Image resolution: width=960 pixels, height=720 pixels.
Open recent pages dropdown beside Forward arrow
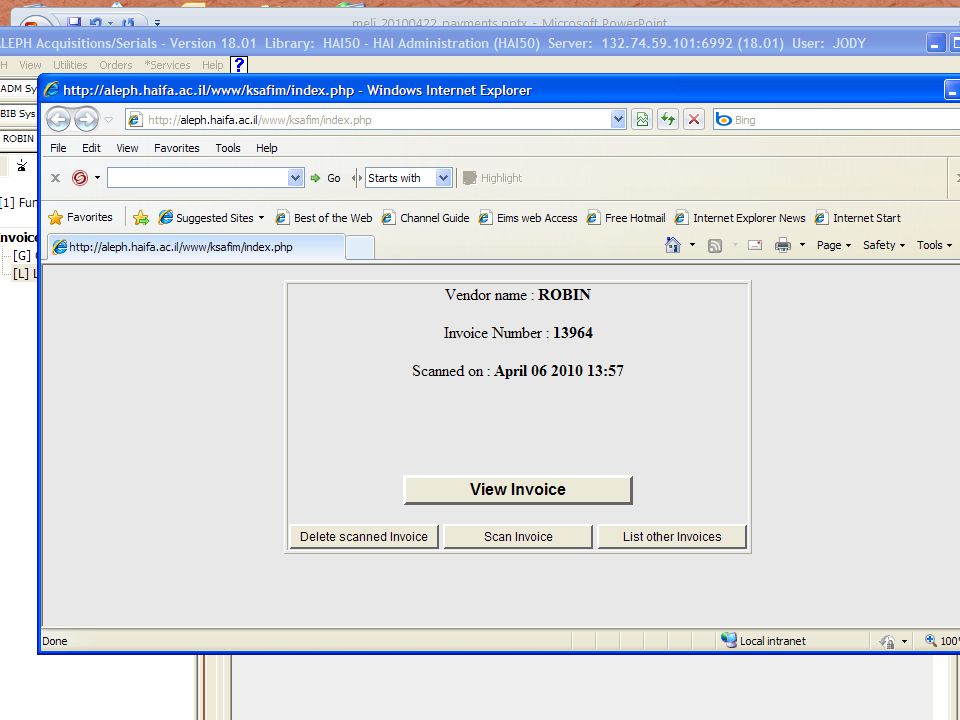coord(108,120)
